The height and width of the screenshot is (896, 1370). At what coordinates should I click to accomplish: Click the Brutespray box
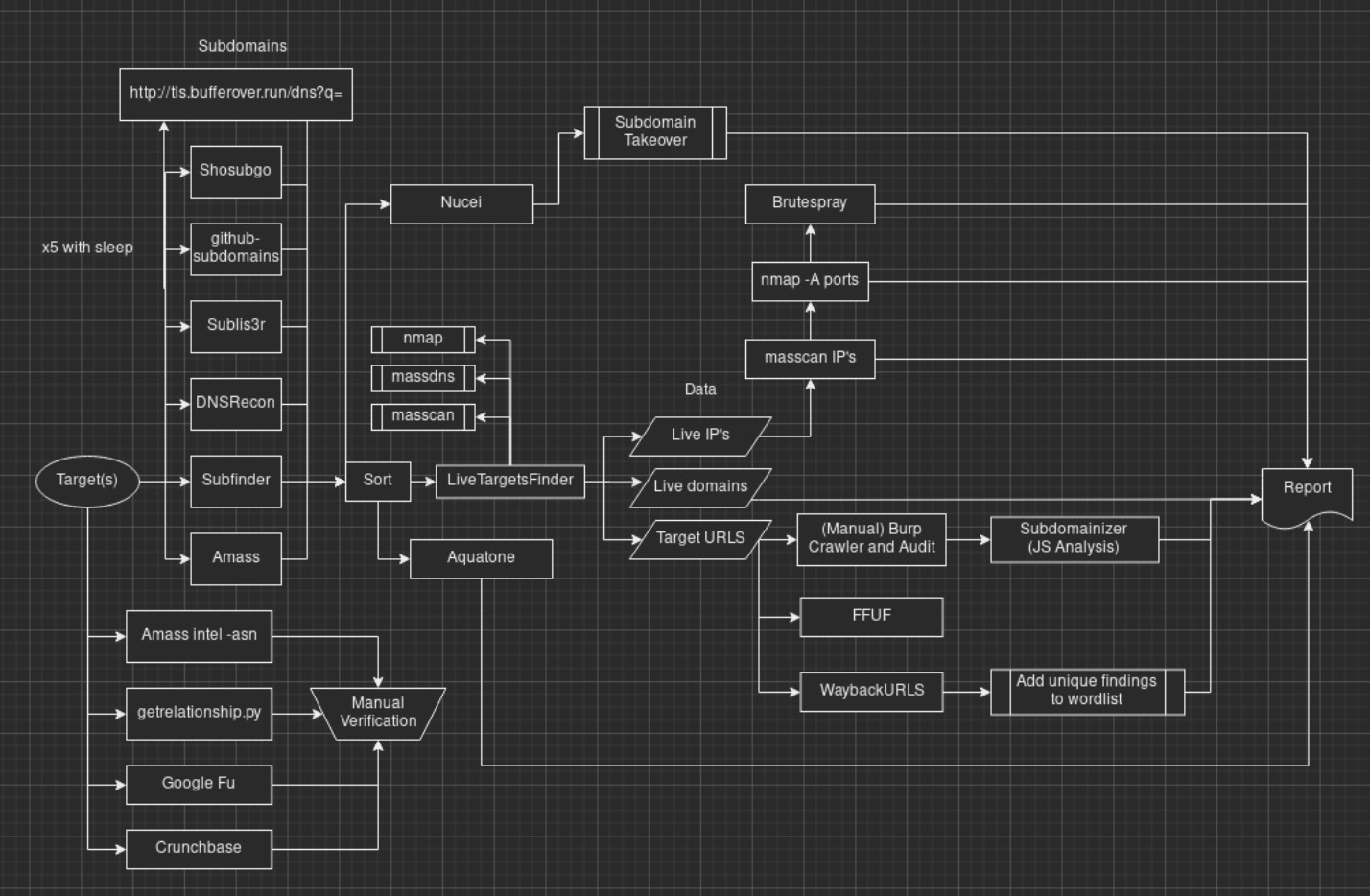tap(811, 203)
